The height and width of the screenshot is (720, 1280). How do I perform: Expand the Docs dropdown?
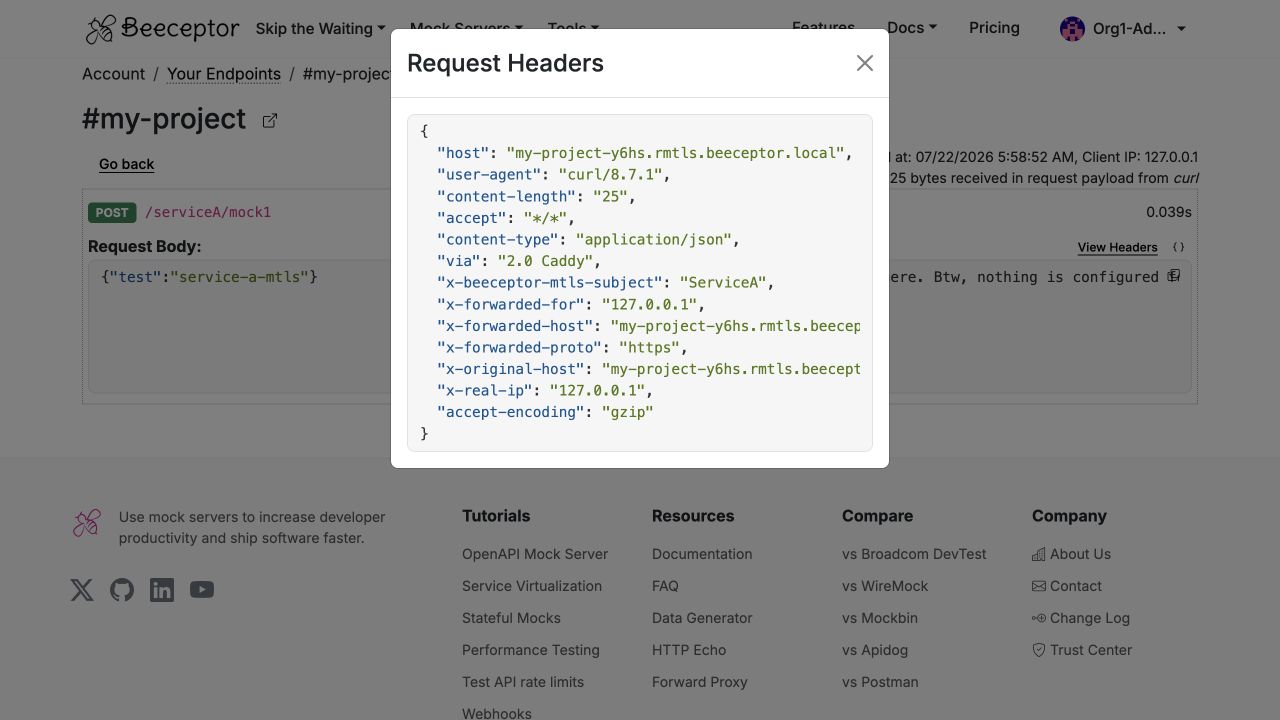tap(912, 28)
